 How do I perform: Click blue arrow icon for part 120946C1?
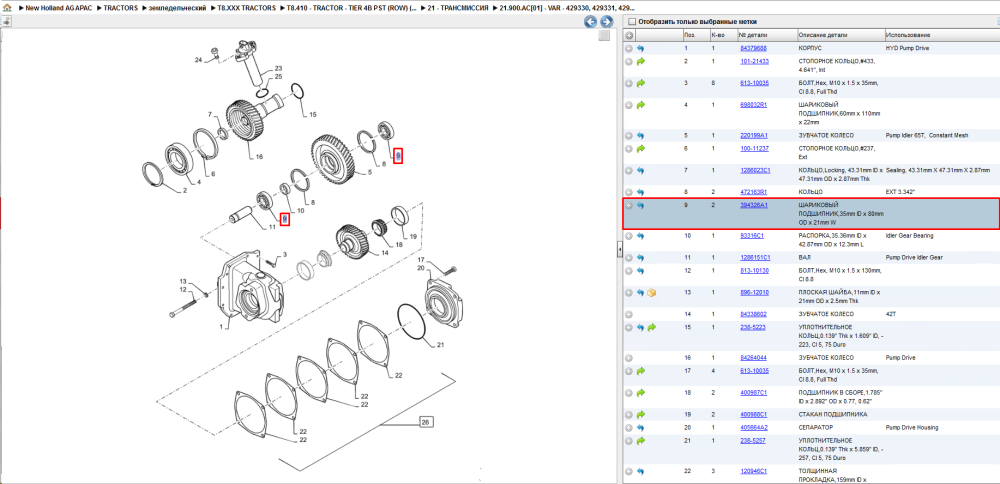[x=641, y=471]
